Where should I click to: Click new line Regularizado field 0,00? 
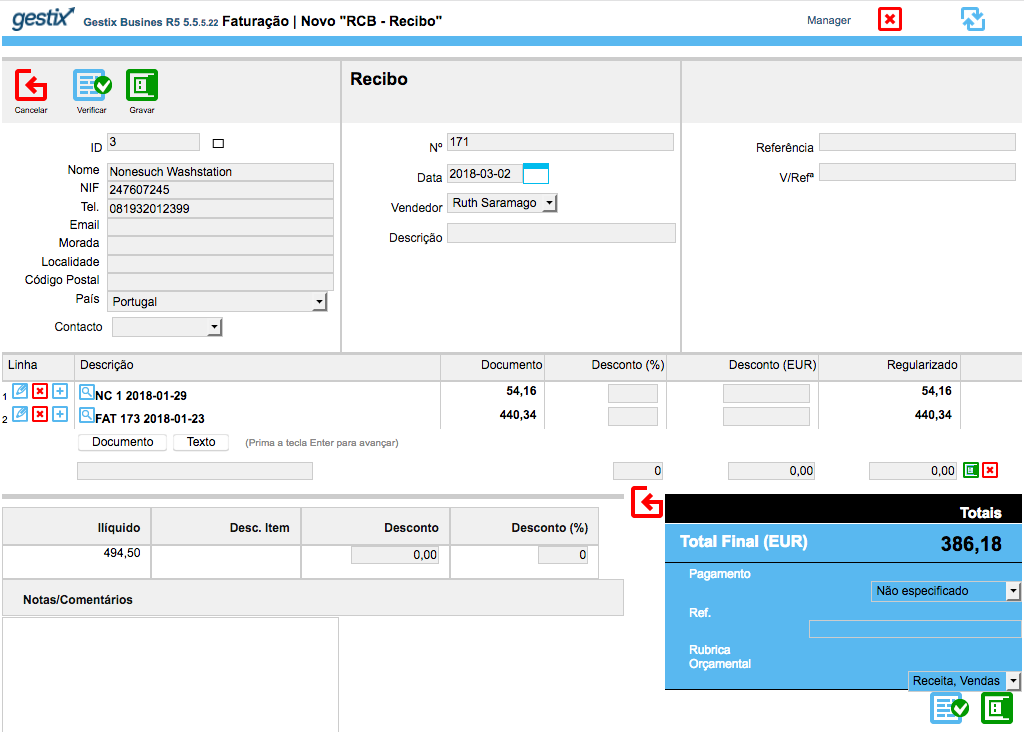click(913, 471)
